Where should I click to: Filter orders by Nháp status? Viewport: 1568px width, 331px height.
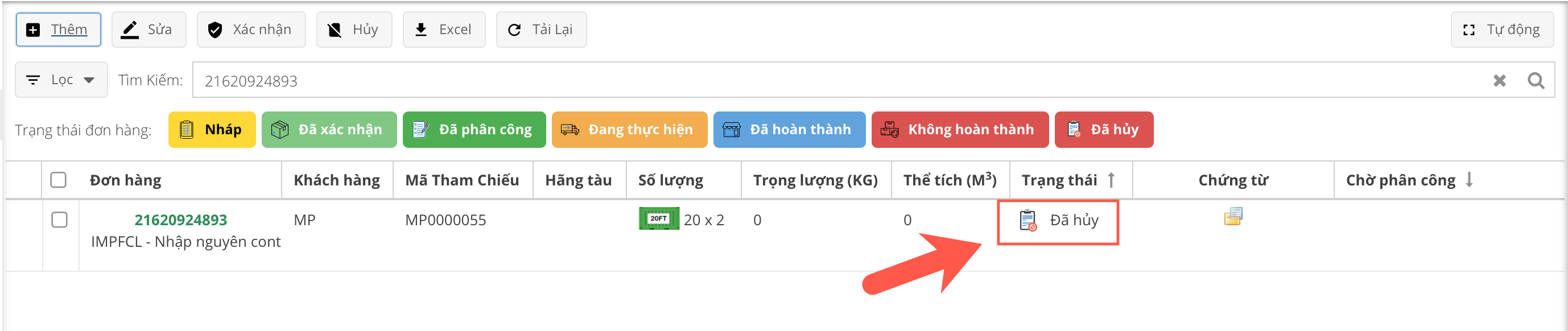pos(212,130)
